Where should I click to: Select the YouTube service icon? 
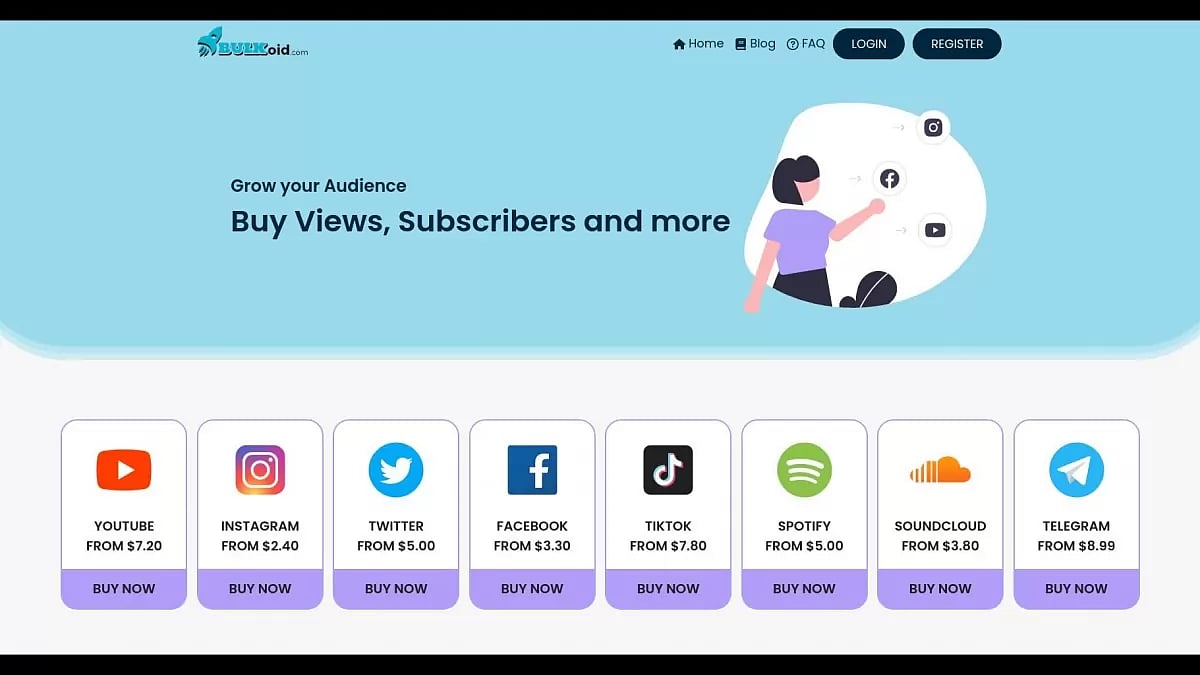pyautogui.click(x=123, y=469)
